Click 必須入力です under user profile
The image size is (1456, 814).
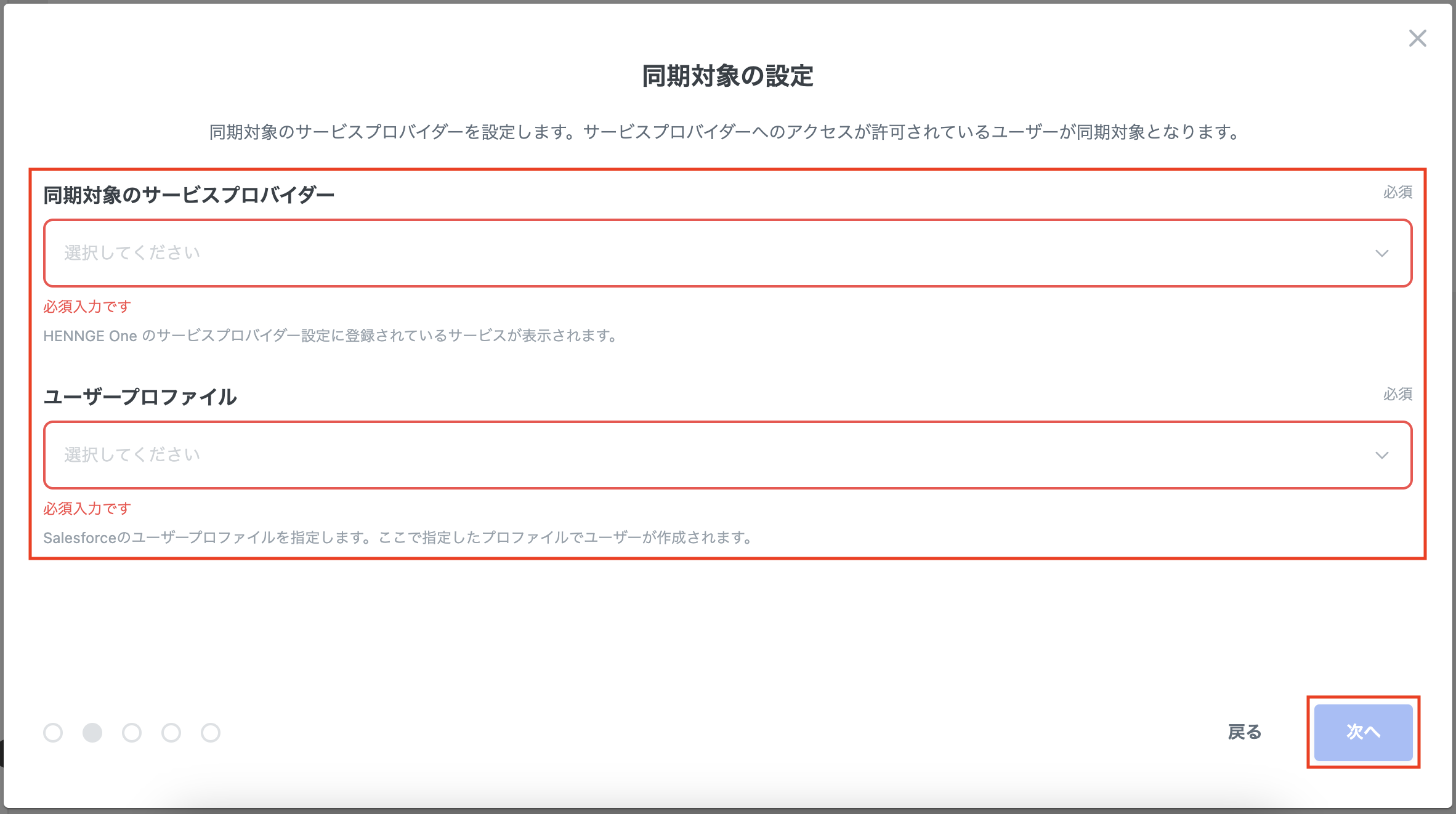tap(87, 509)
